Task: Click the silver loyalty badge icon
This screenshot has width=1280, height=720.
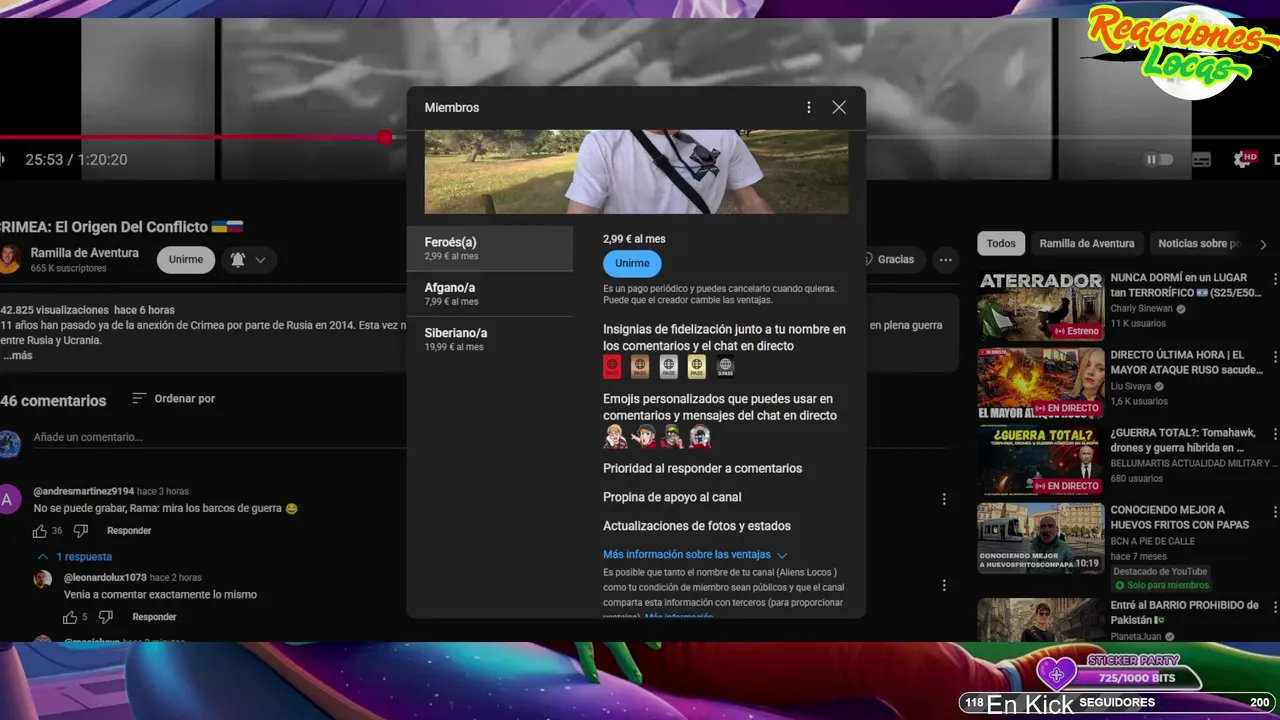Action: pyautogui.click(x=668, y=367)
